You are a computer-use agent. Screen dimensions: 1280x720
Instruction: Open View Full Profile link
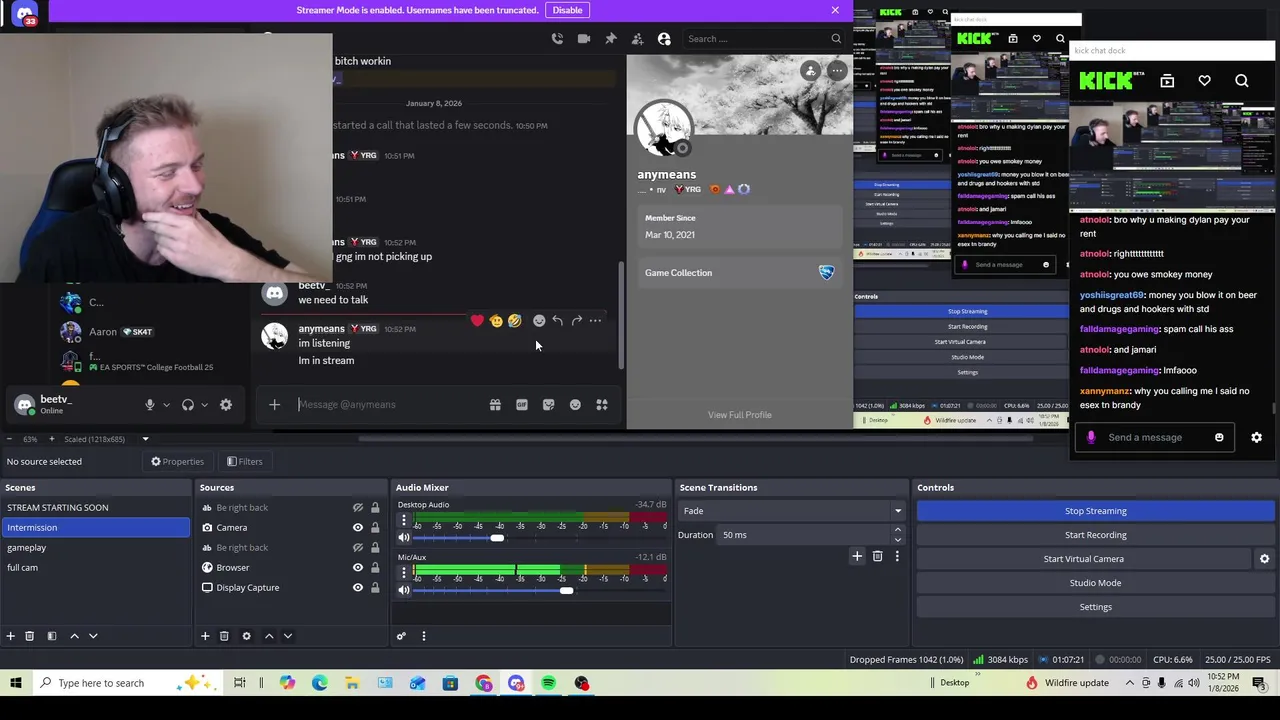739,415
